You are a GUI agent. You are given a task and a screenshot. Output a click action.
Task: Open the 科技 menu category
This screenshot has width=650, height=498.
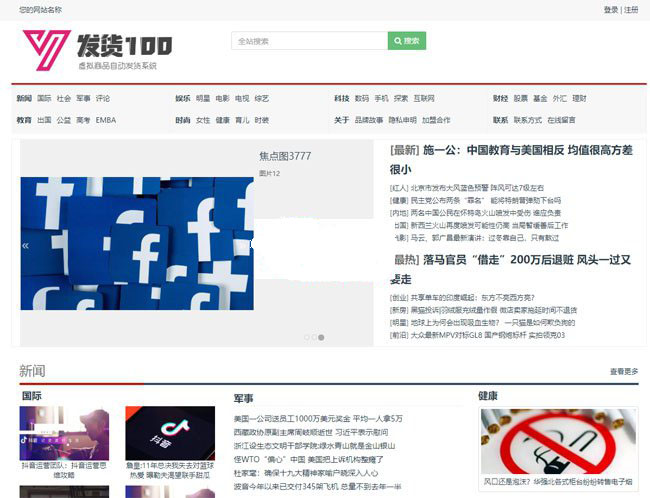342,98
